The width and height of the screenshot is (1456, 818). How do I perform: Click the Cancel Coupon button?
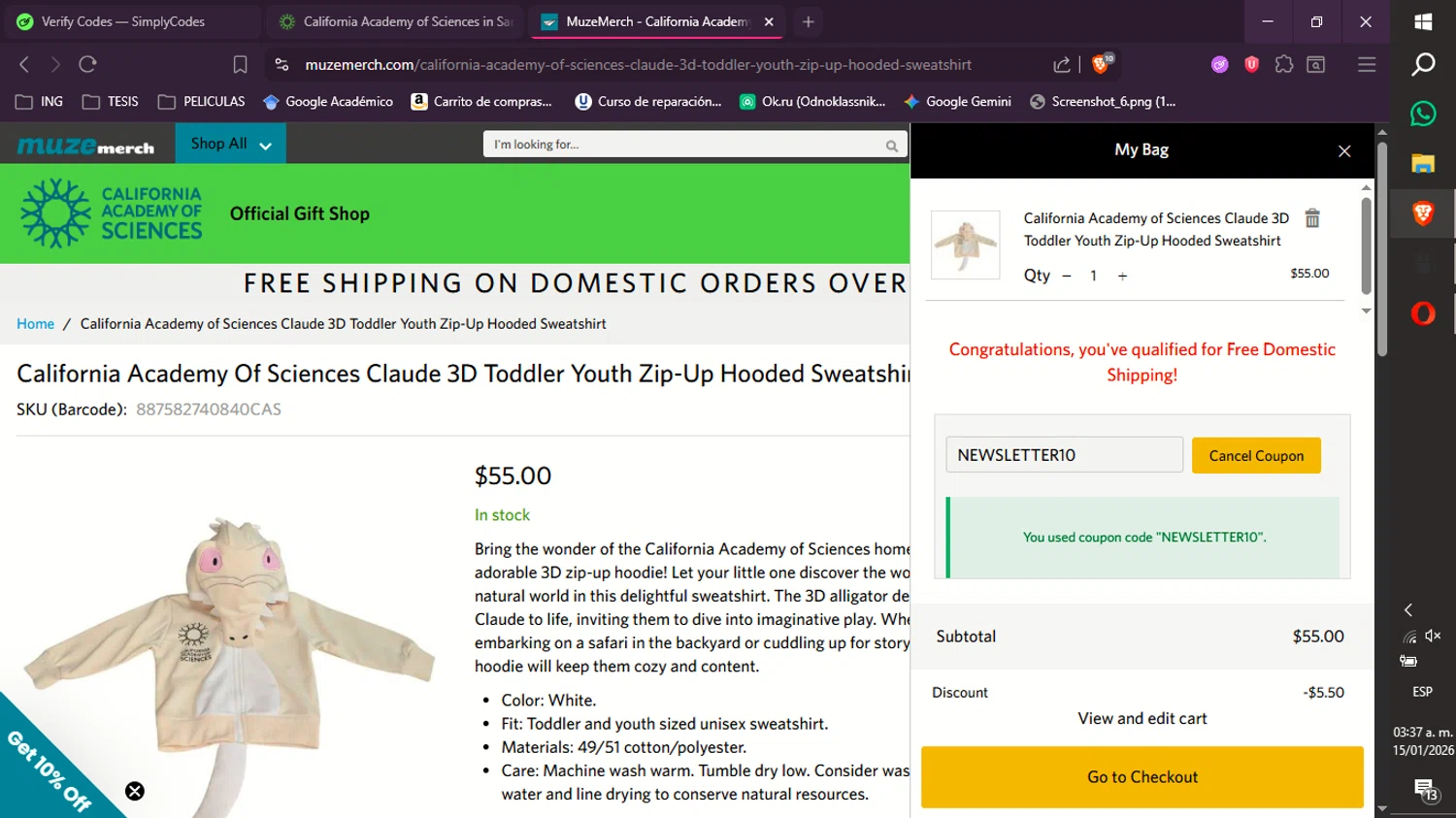coord(1256,455)
